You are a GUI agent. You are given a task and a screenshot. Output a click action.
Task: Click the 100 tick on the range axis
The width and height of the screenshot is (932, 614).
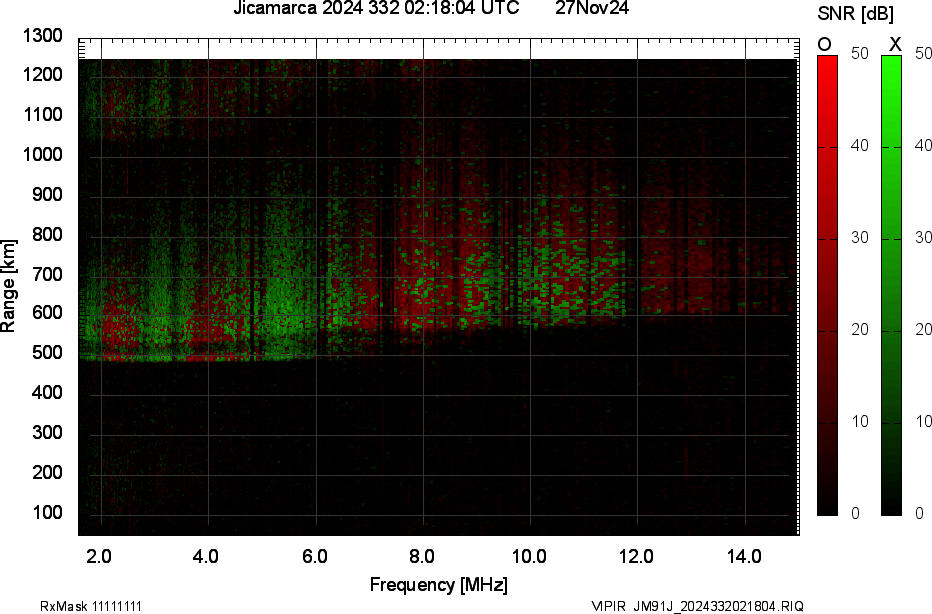47,512
